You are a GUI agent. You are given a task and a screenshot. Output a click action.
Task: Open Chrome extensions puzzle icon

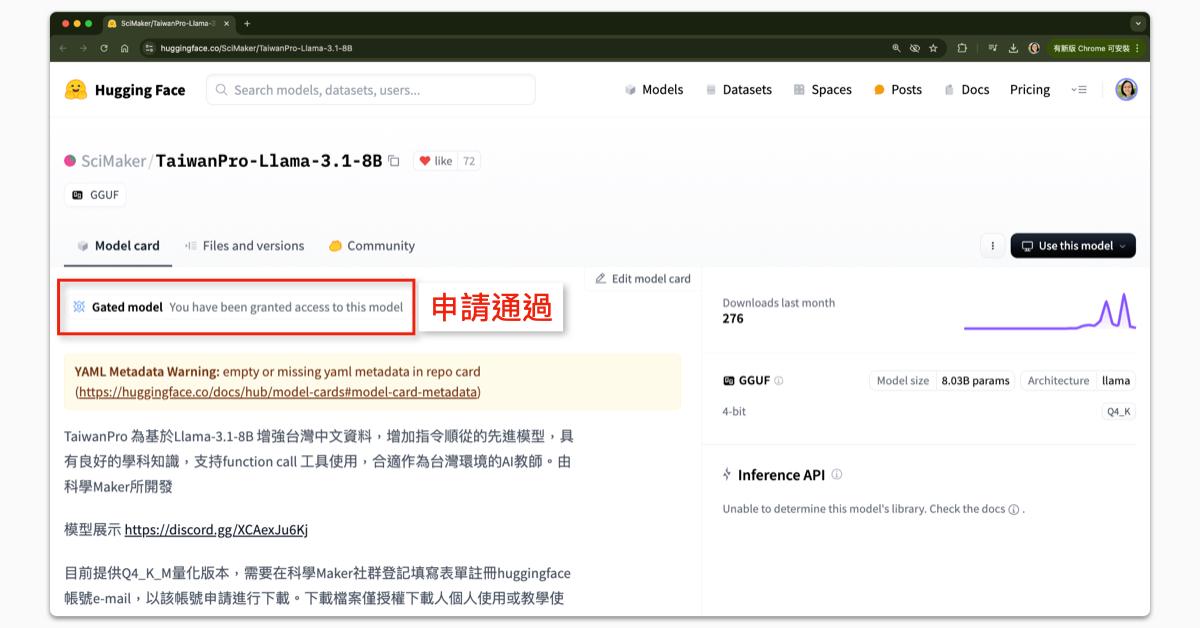pyautogui.click(x=962, y=48)
